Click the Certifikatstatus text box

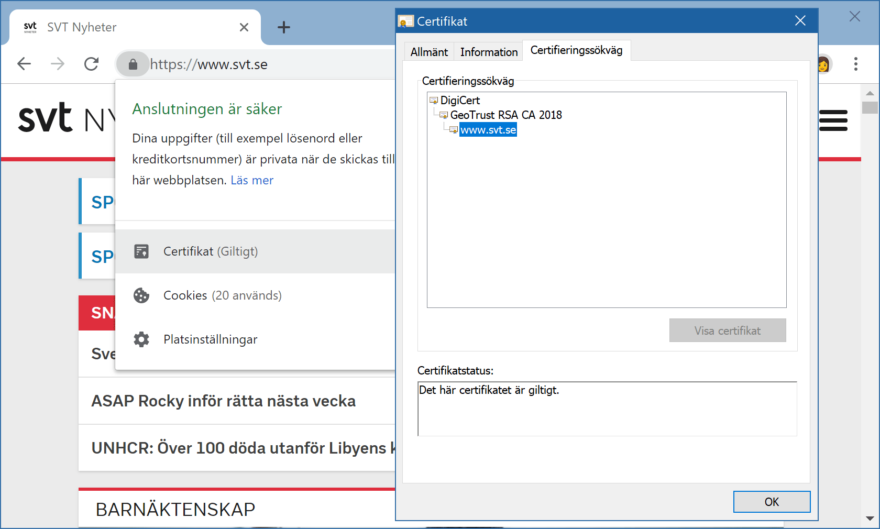pyautogui.click(x=607, y=409)
